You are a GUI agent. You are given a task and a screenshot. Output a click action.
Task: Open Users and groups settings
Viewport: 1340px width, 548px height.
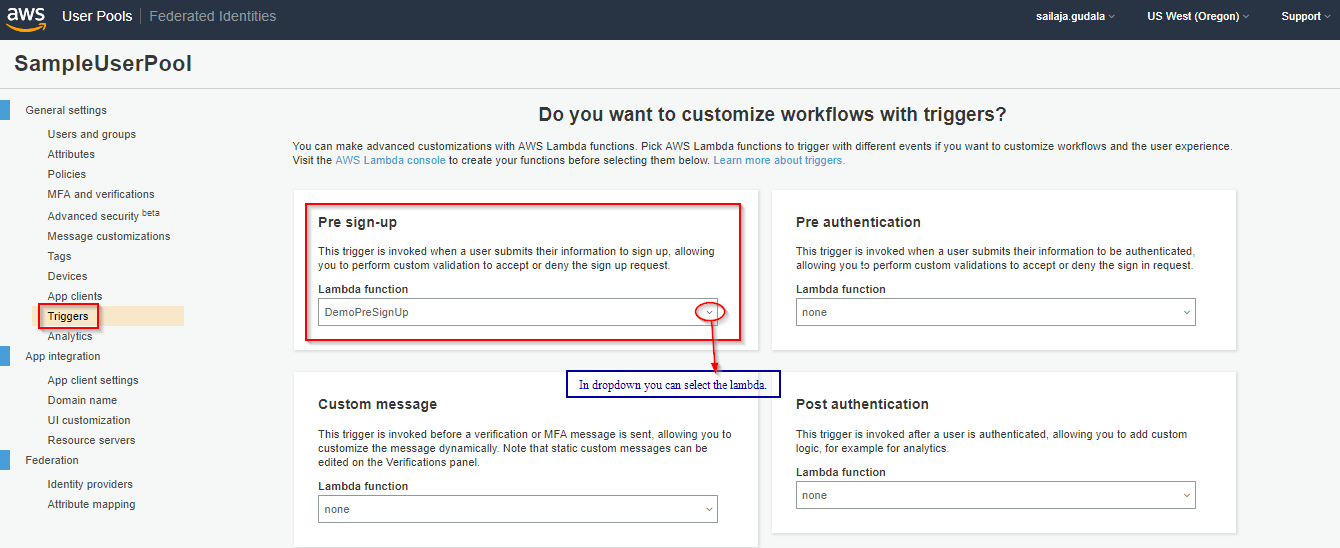pyautogui.click(x=92, y=134)
